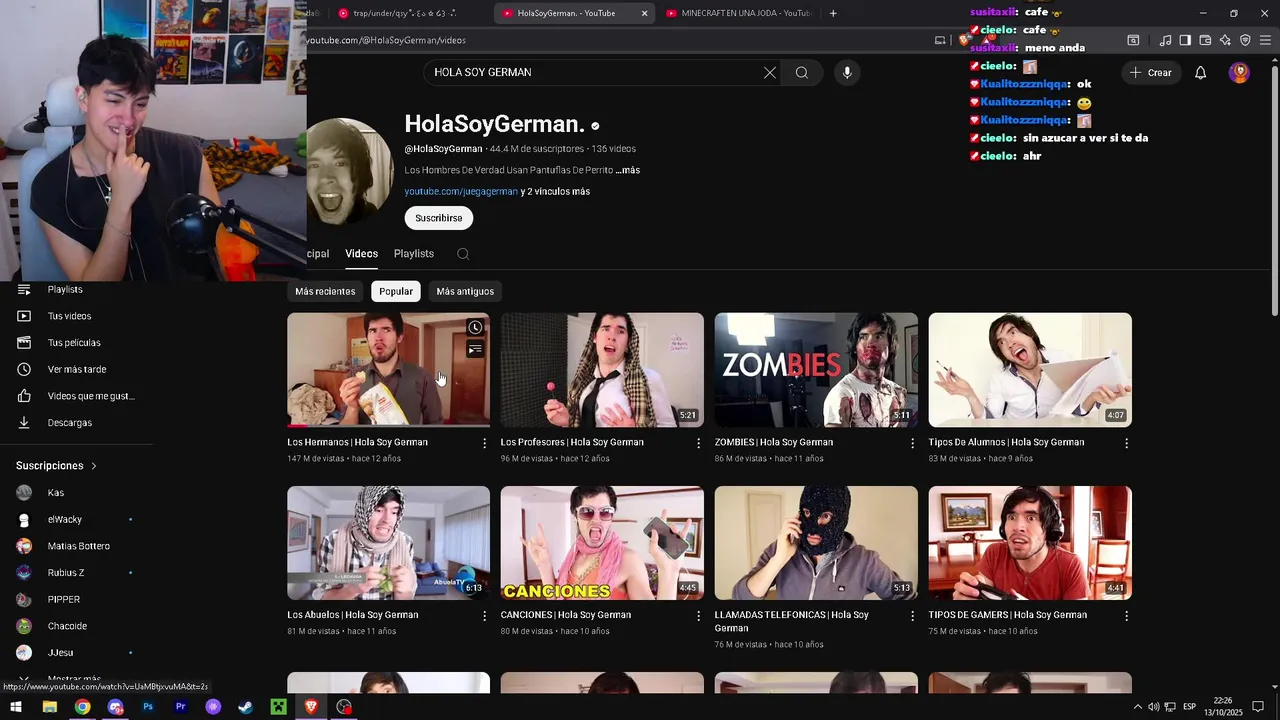Open options menu for Los Hermanos video
This screenshot has width=1280, height=720.
[x=485, y=443]
